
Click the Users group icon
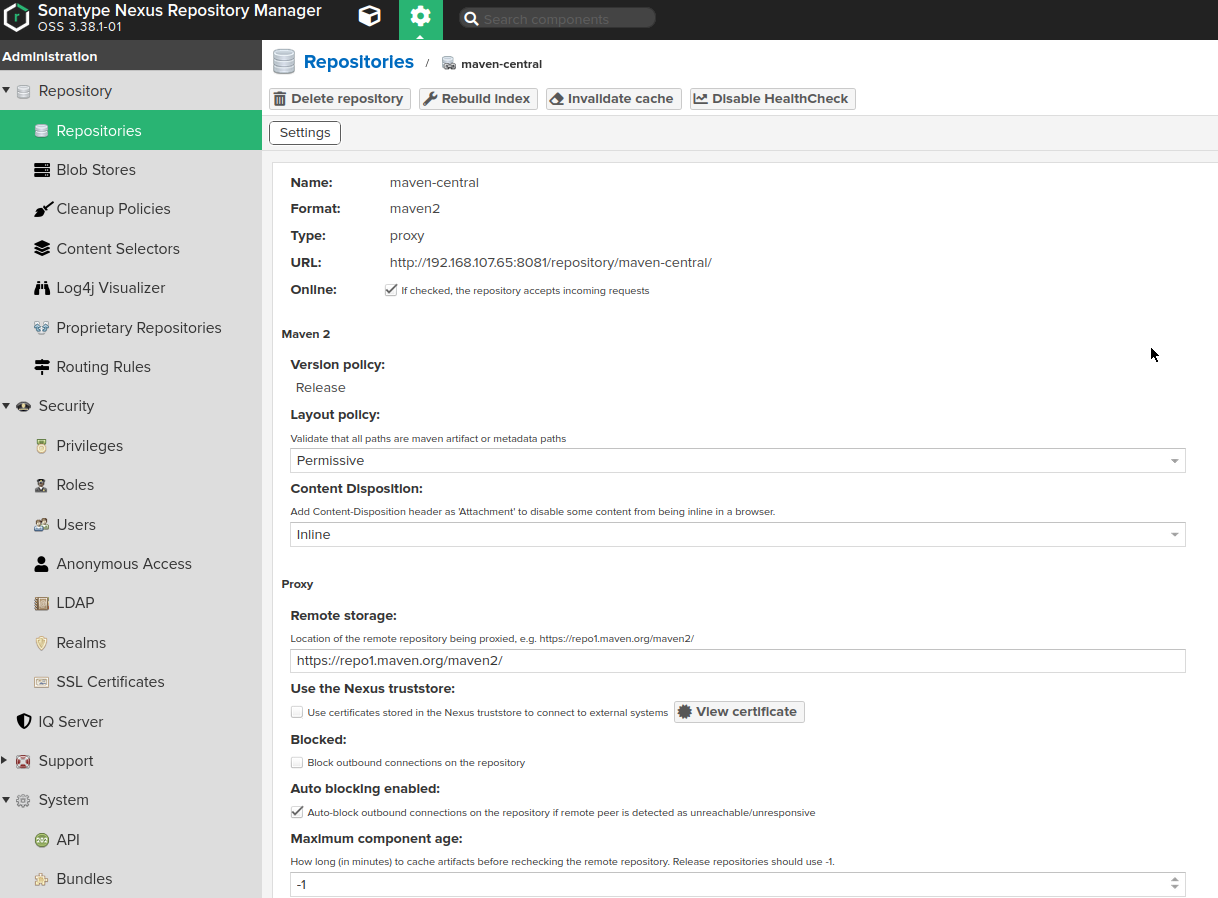[42, 525]
